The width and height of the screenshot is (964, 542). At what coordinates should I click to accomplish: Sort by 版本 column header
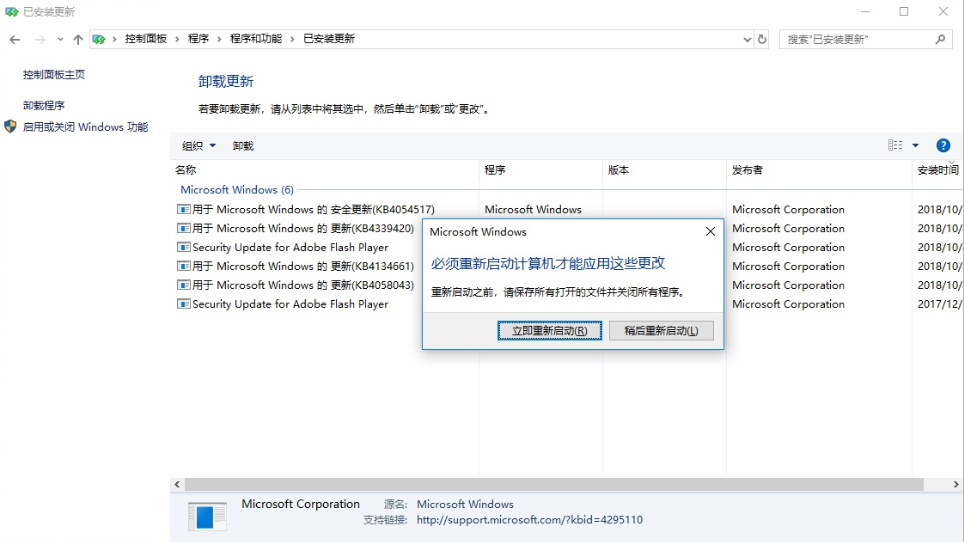665,170
